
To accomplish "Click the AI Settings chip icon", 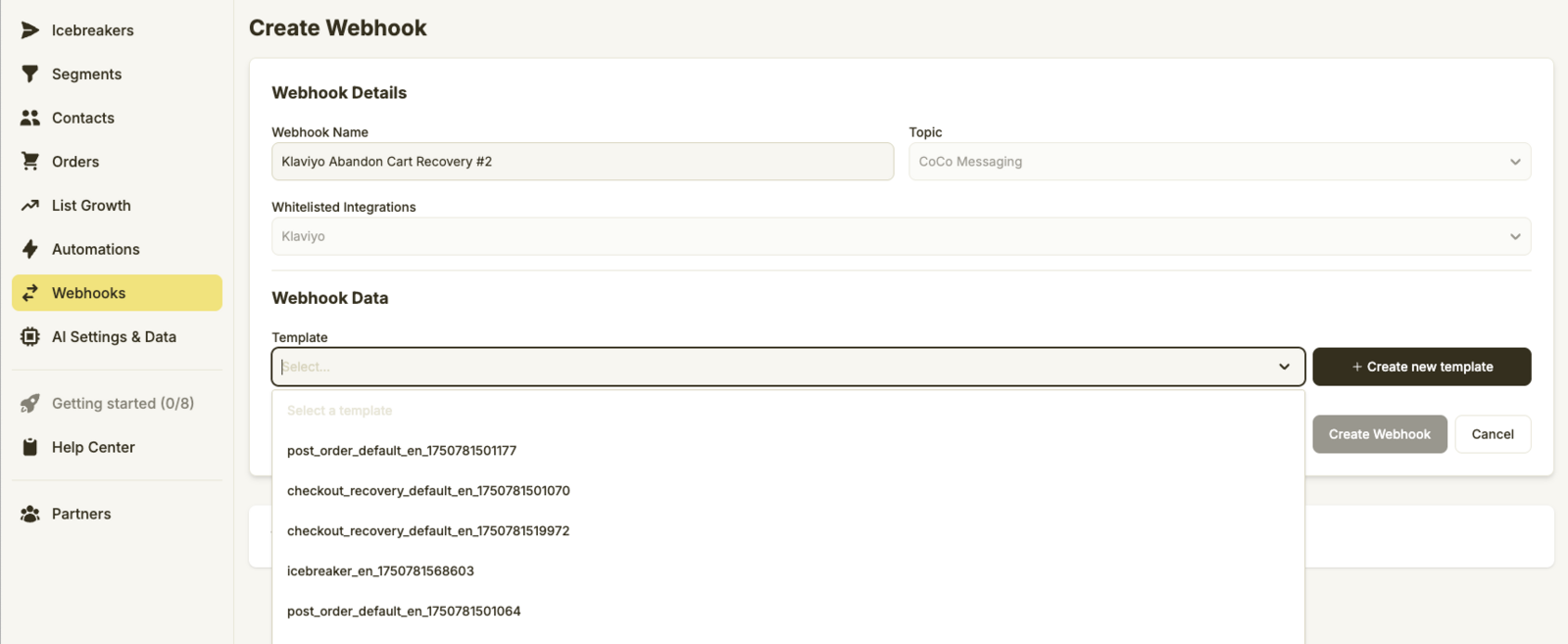I will tap(30, 337).
